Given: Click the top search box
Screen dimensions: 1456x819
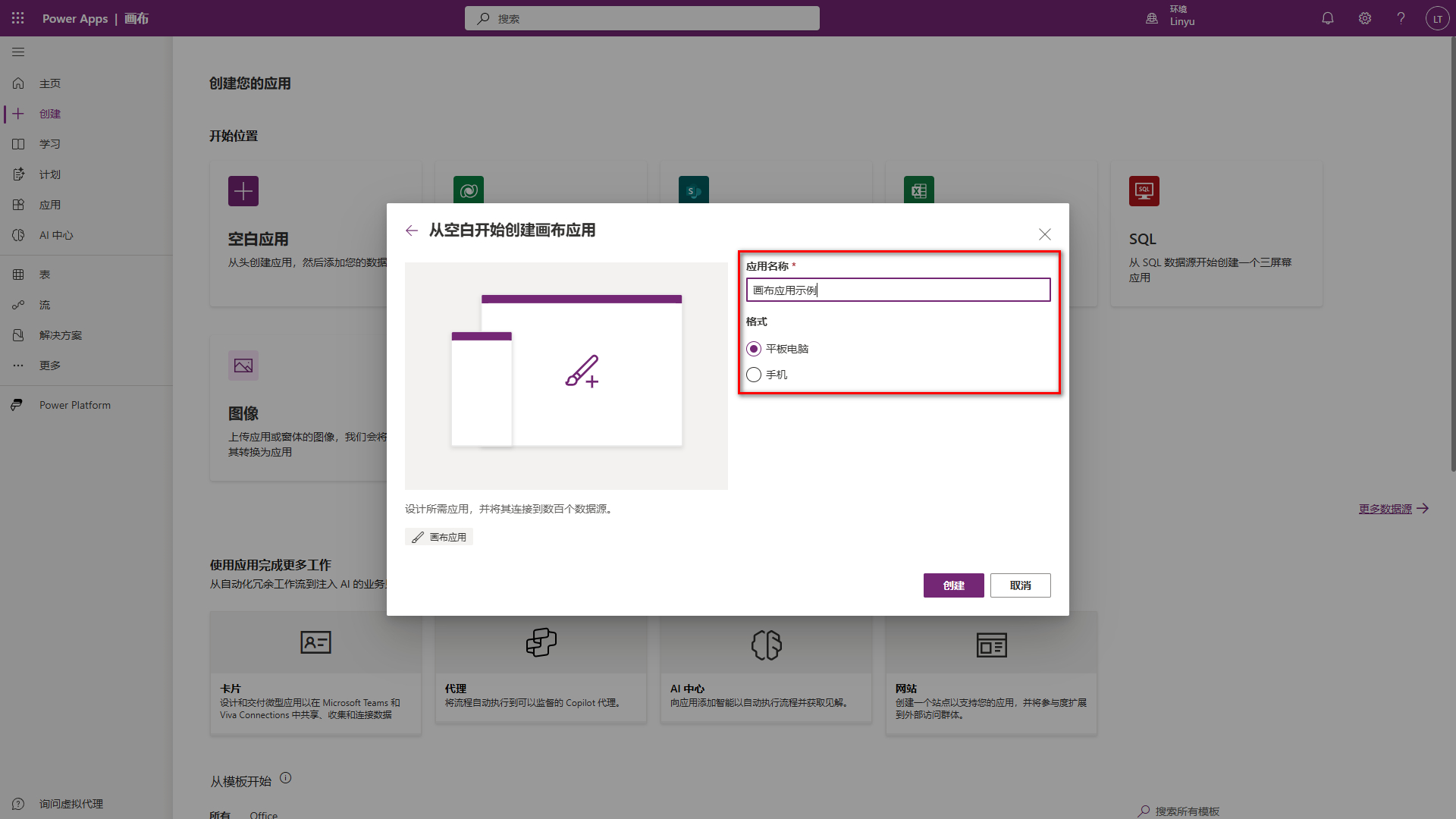Looking at the screenshot, I should 642,18.
